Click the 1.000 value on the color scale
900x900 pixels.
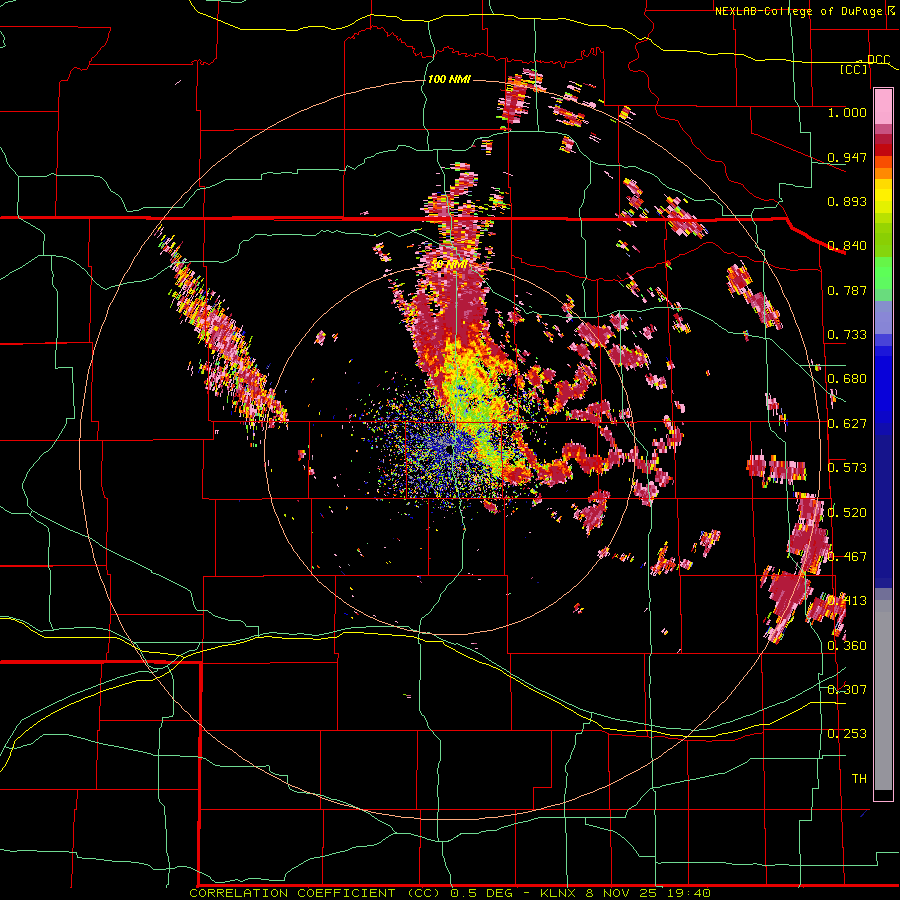847,112
